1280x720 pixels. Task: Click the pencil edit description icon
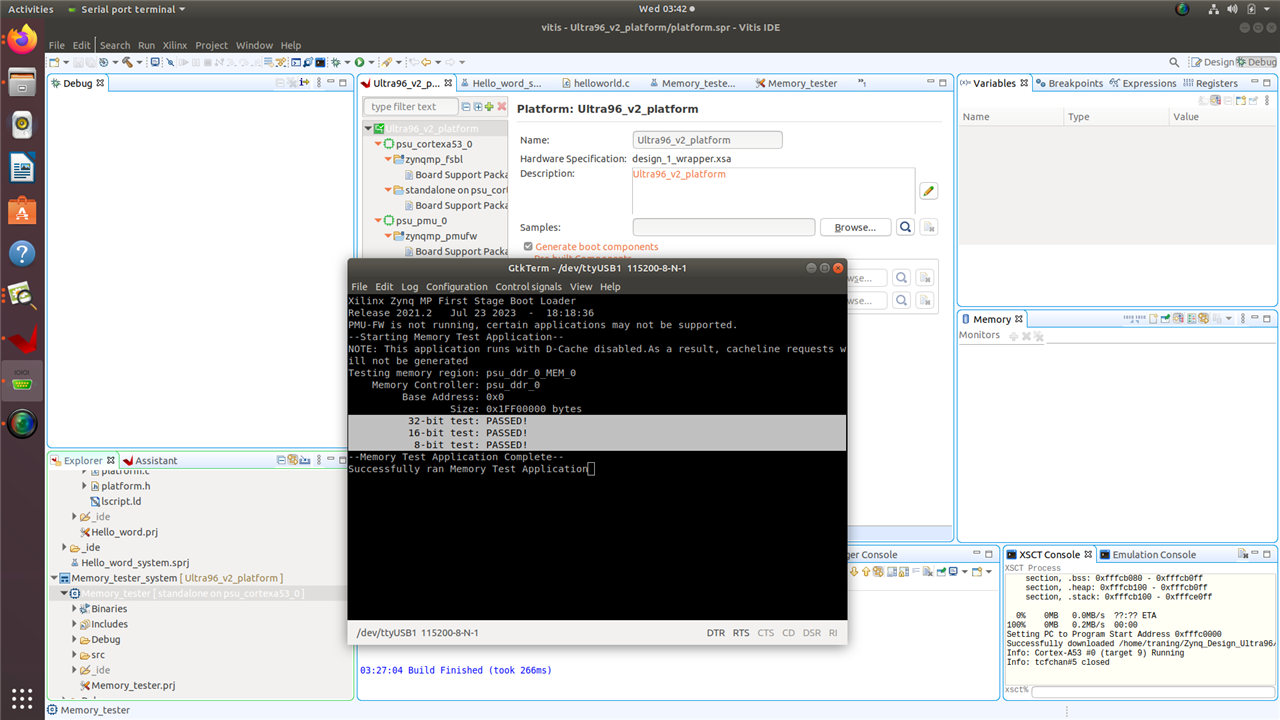tap(927, 191)
